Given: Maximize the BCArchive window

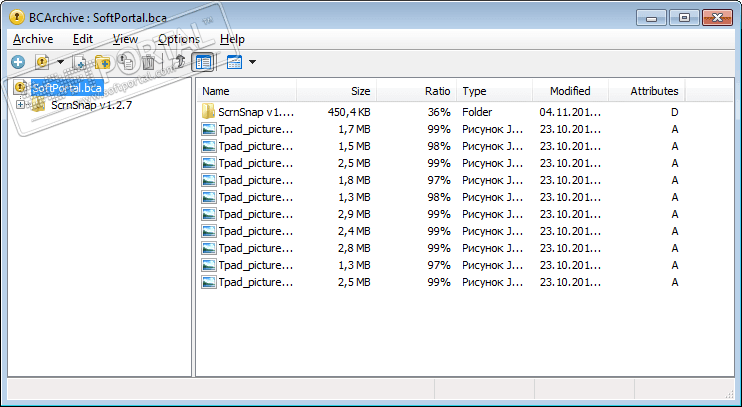Looking at the screenshot, I should pyautogui.click(x=684, y=18).
